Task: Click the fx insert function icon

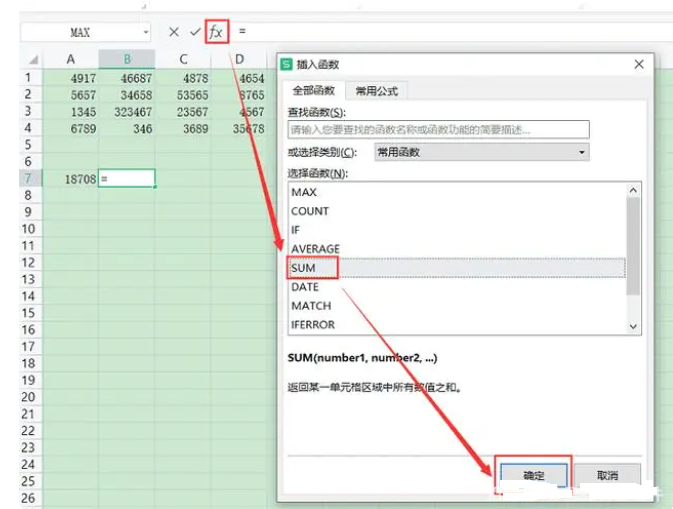Action: tap(216, 32)
